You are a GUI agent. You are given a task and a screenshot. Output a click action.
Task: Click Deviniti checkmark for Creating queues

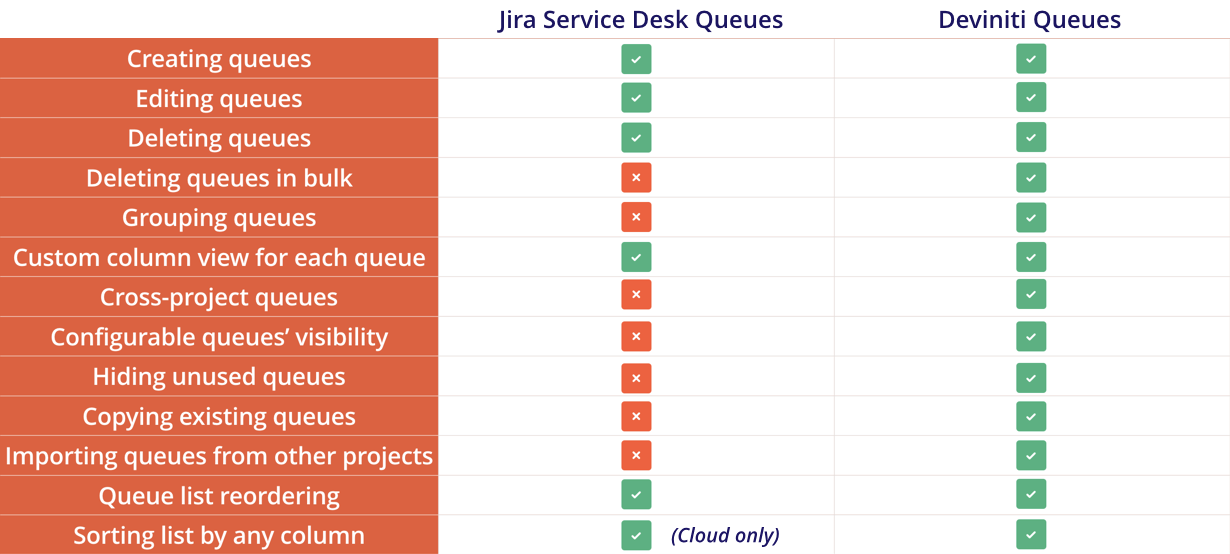[x=1031, y=59]
